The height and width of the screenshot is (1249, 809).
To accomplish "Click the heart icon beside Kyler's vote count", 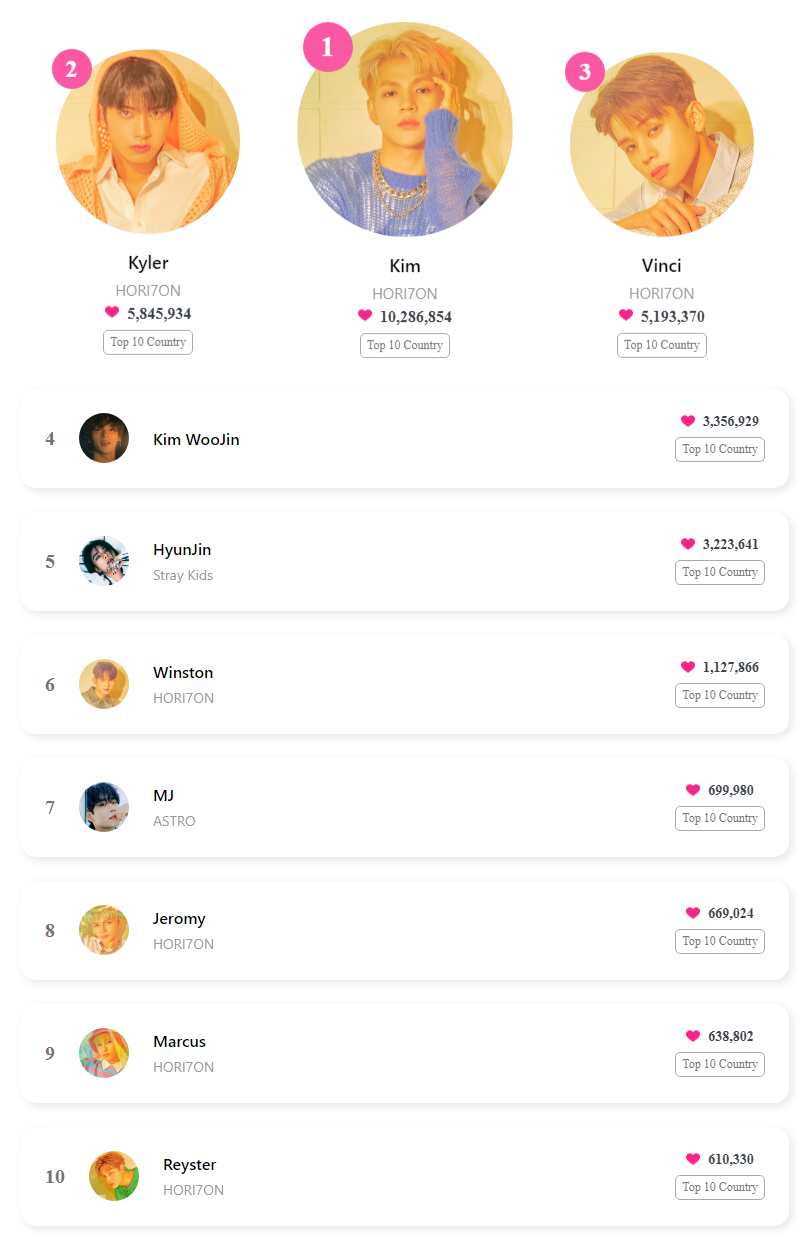I will (x=112, y=313).
